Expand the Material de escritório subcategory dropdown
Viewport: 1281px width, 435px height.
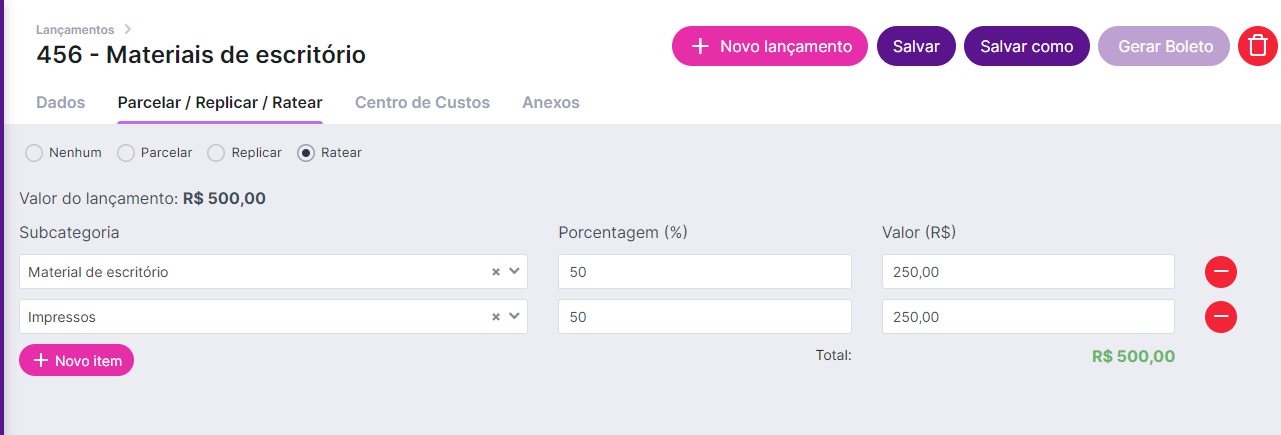[514, 272]
